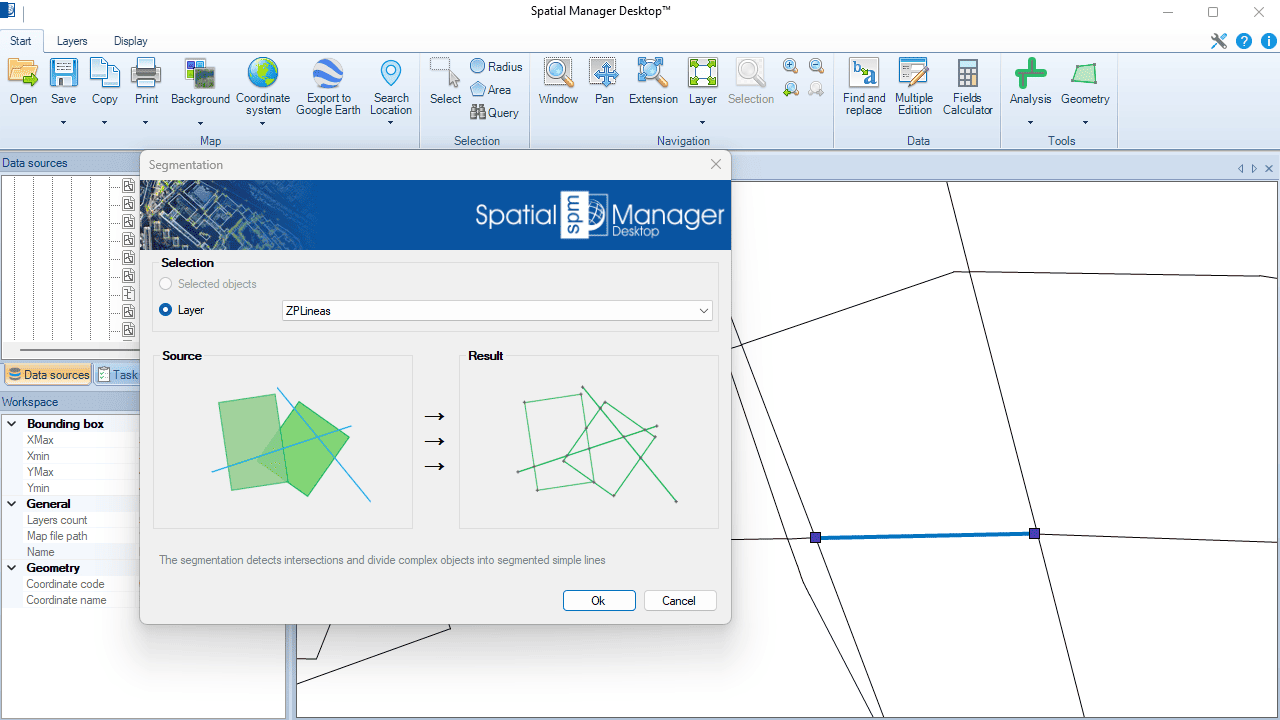Cancel the Segmentation dialog
Screen dimensions: 1280x720
click(x=679, y=601)
